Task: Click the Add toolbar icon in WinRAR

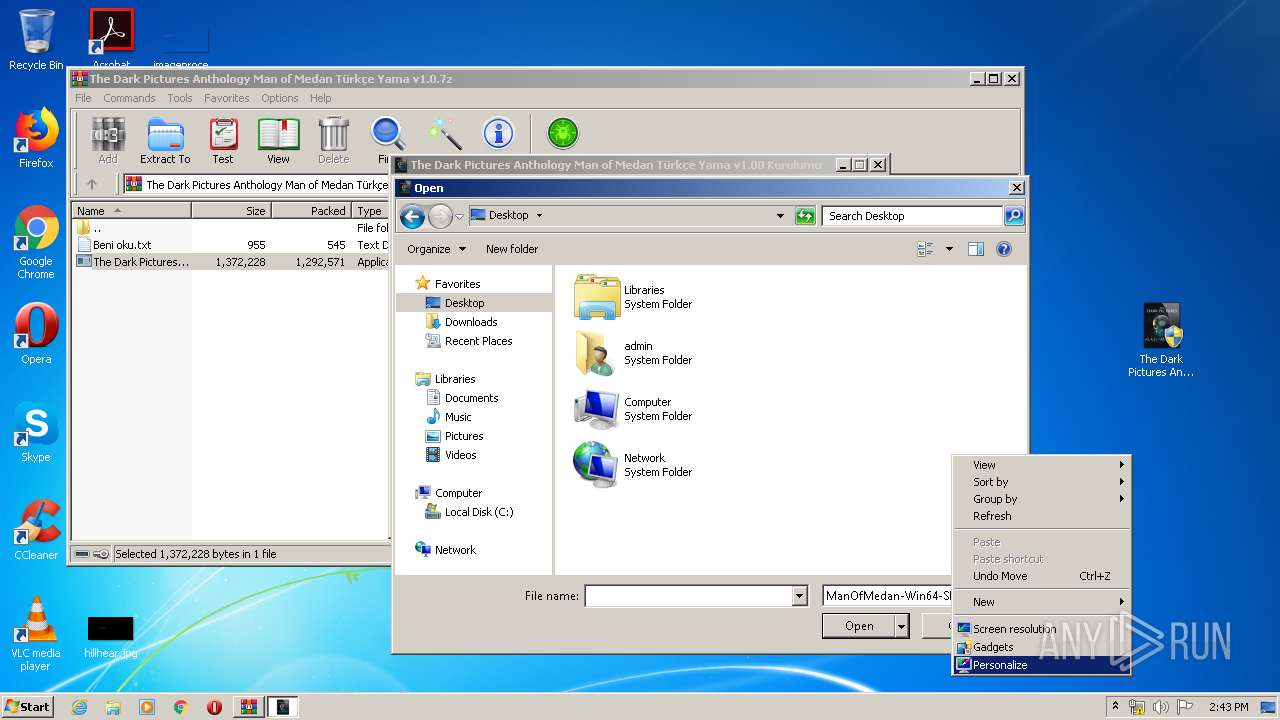Action: click(108, 140)
